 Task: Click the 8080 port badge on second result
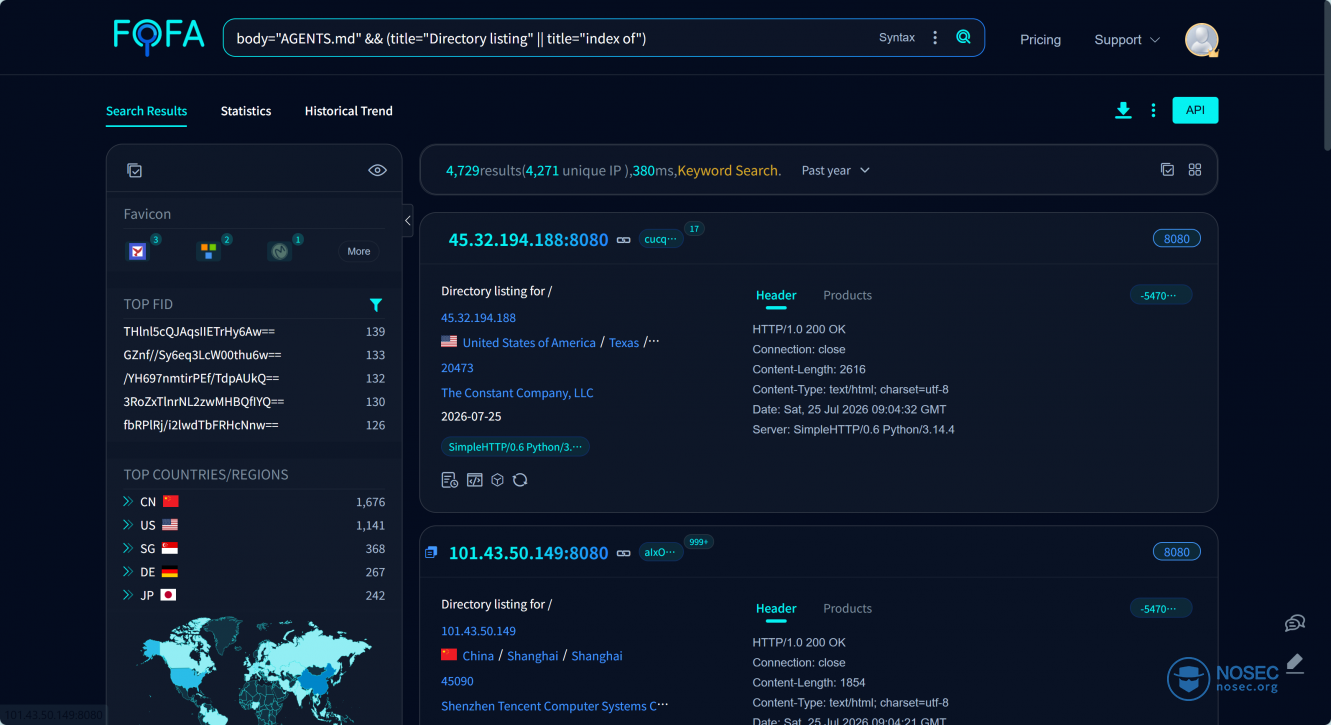[1177, 552]
